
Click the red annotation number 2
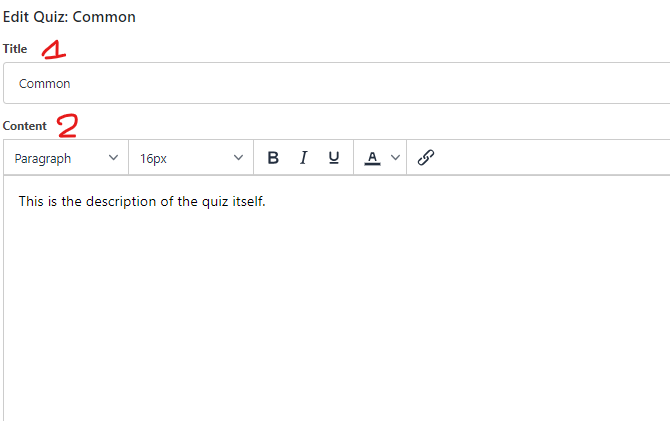tap(68, 126)
